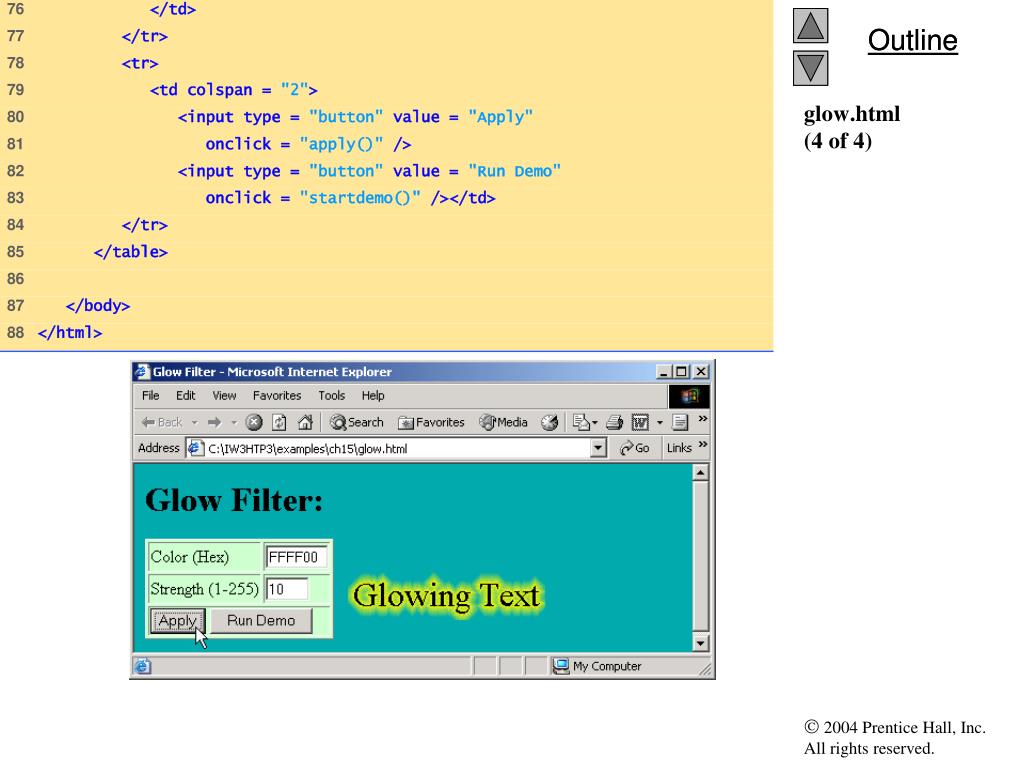Click the Print icon in toolbar
The image size is (1024, 768).
click(x=614, y=423)
